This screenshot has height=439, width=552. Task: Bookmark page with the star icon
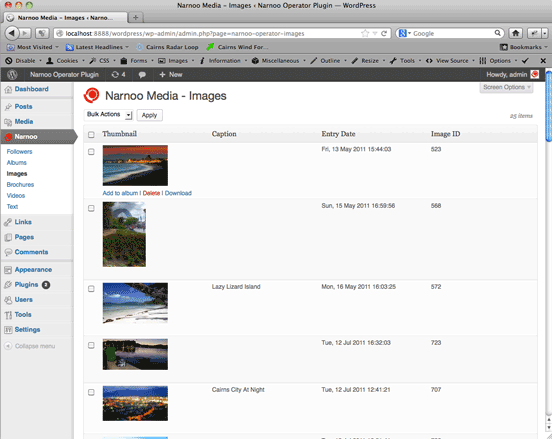pos(365,33)
